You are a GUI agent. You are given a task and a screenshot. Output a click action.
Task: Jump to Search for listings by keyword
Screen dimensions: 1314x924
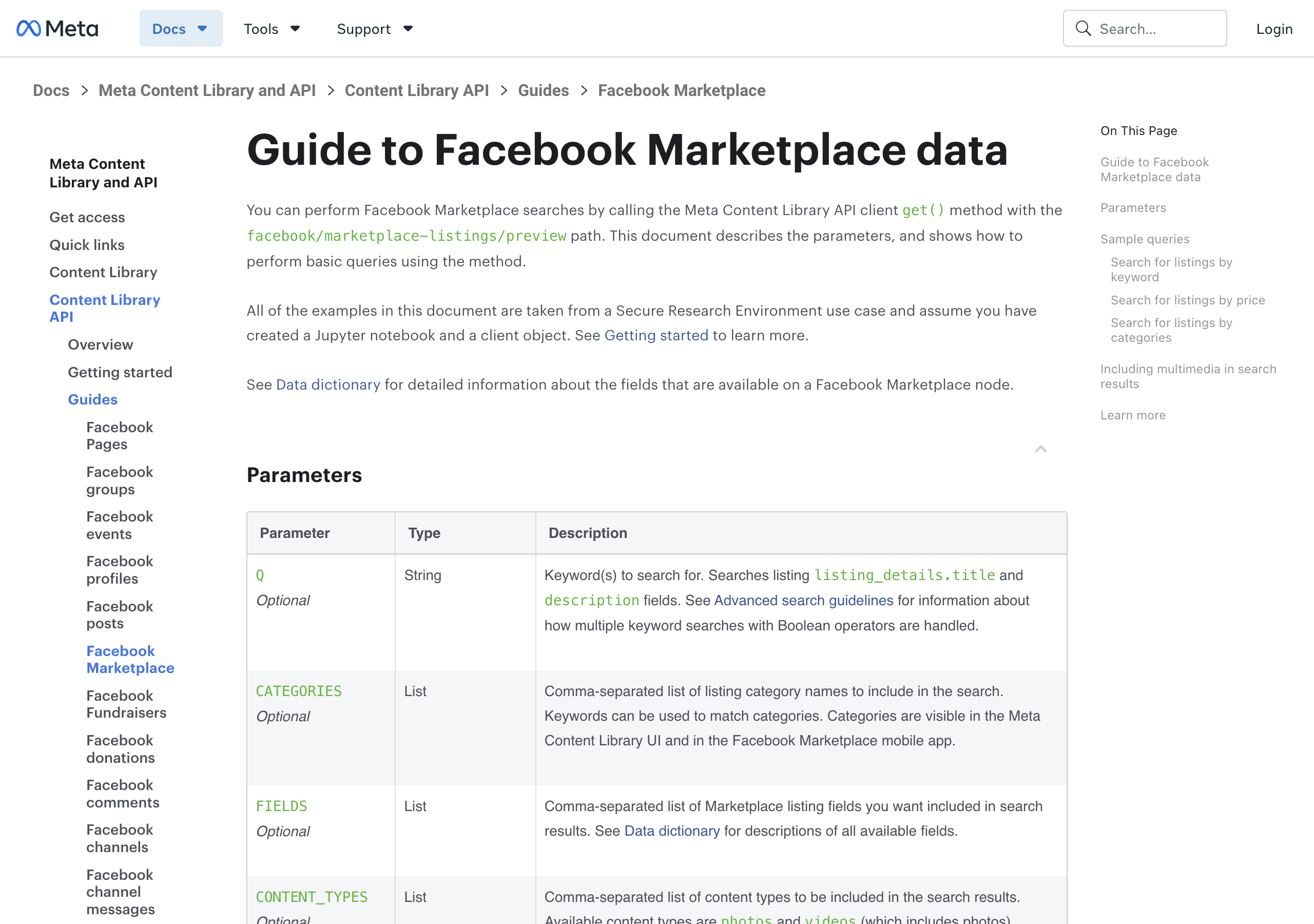click(x=1171, y=269)
